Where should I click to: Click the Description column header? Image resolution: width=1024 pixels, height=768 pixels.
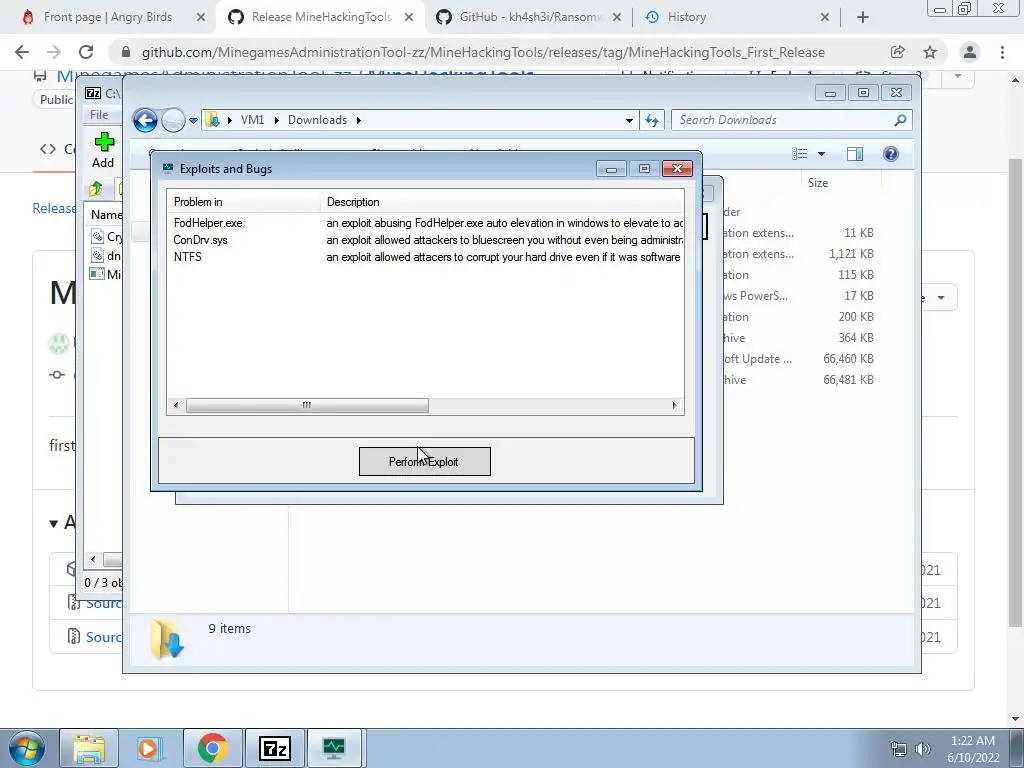[x=502, y=202]
